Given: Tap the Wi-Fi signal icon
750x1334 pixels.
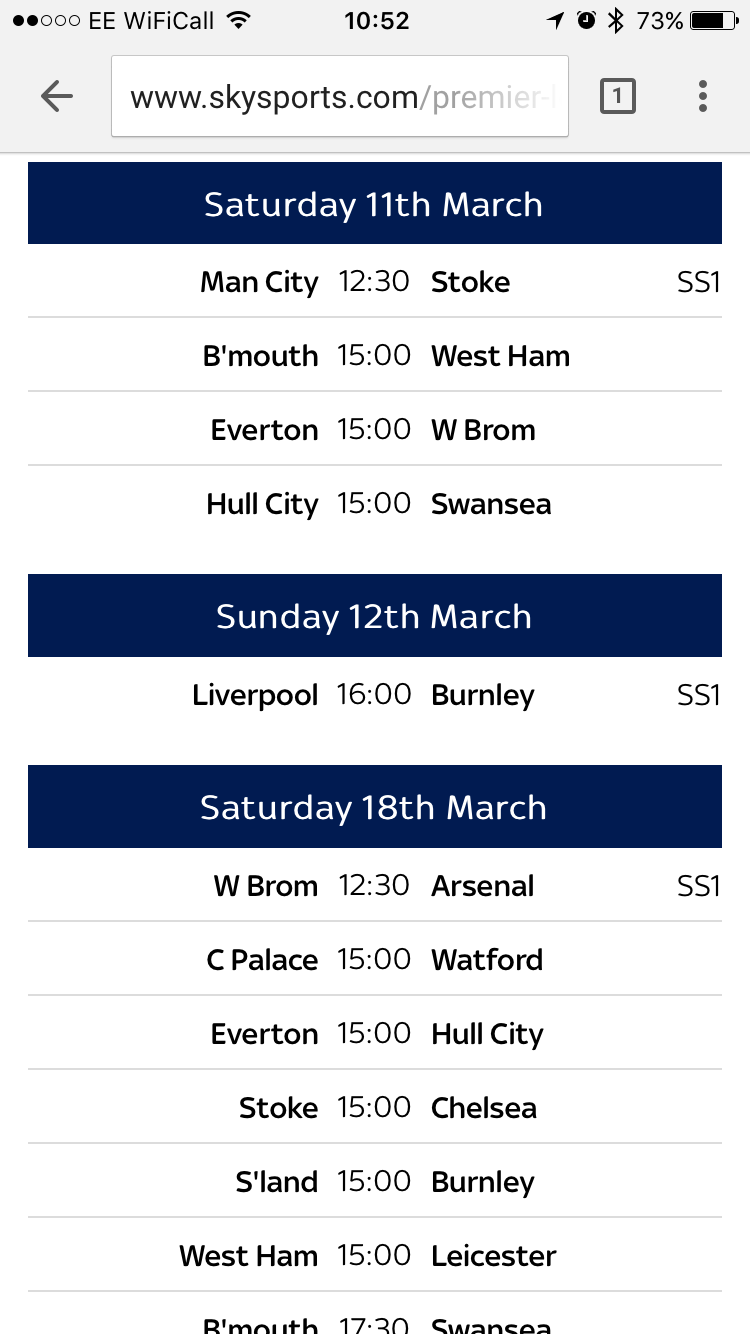Looking at the screenshot, I should (237, 20).
